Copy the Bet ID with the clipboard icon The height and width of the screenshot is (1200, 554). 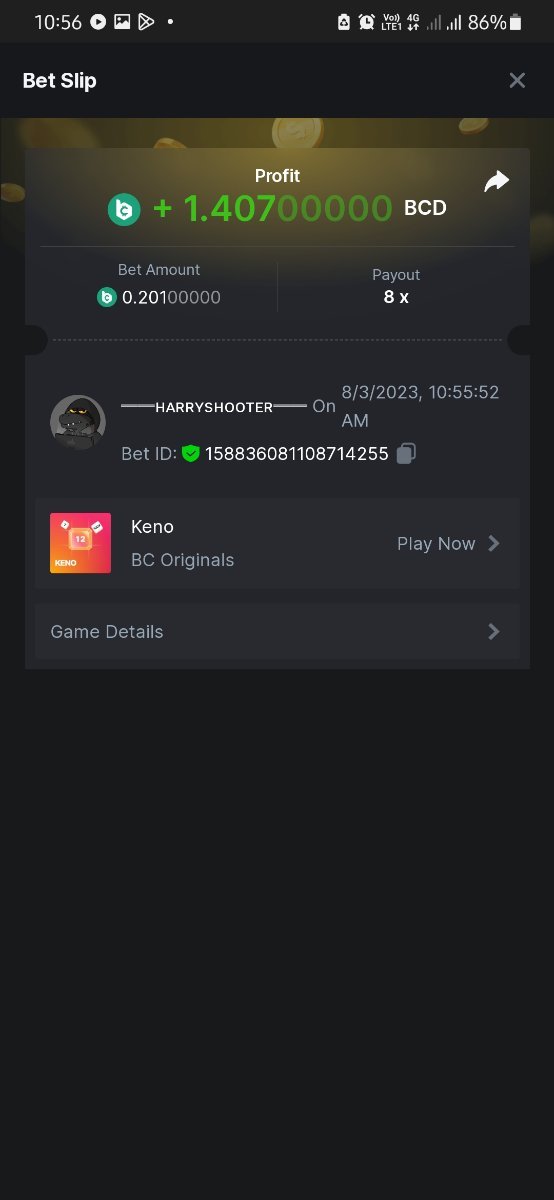point(405,453)
